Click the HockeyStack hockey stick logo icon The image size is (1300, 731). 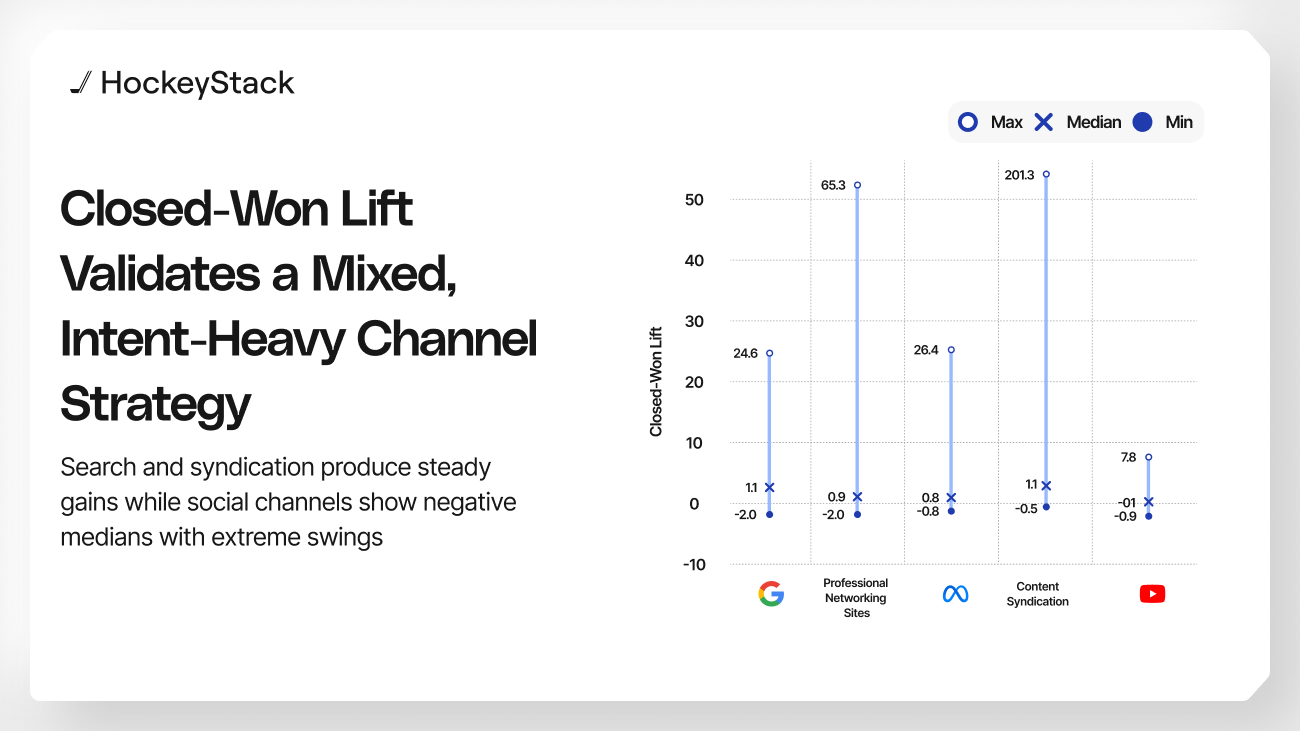point(80,84)
